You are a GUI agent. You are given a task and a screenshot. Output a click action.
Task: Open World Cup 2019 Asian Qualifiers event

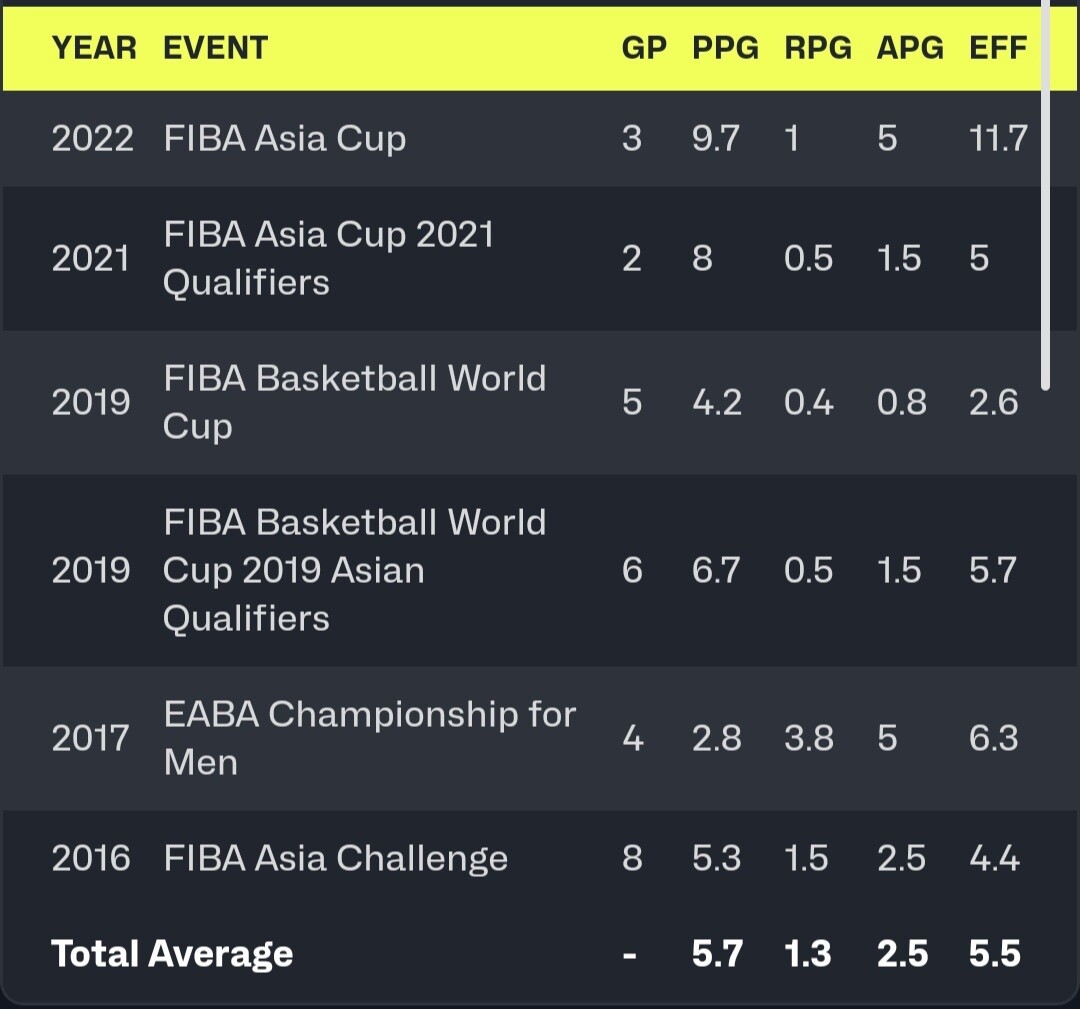coord(354,570)
